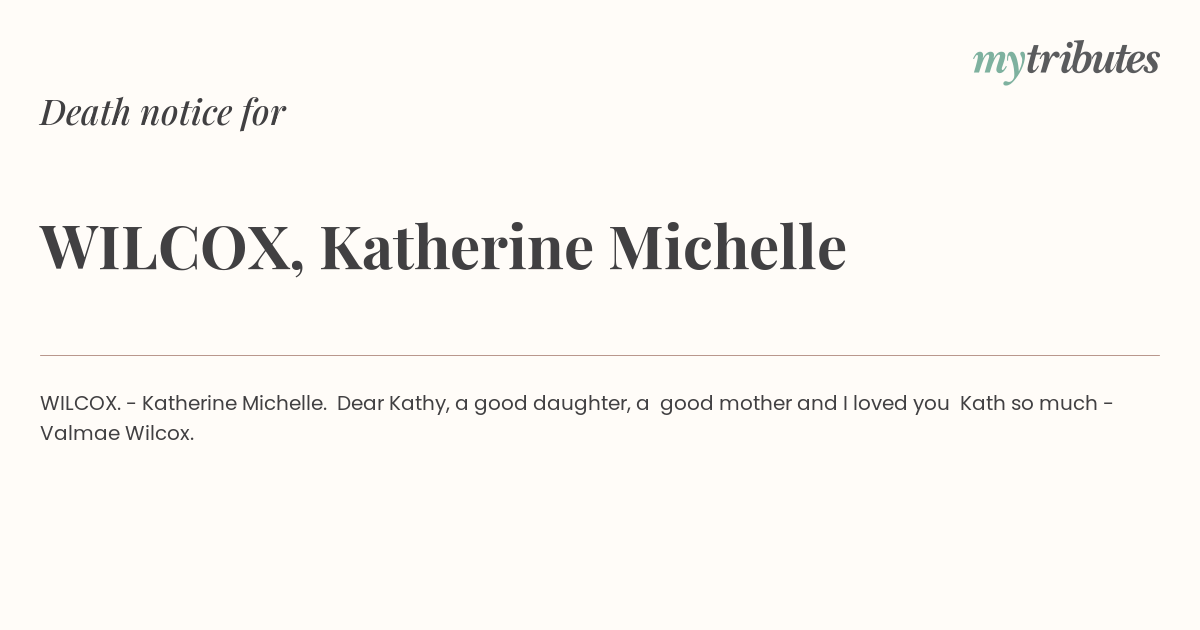Select the "Death notice for" italic heading
Viewport: 1200px width, 630px height.
click(163, 113)
